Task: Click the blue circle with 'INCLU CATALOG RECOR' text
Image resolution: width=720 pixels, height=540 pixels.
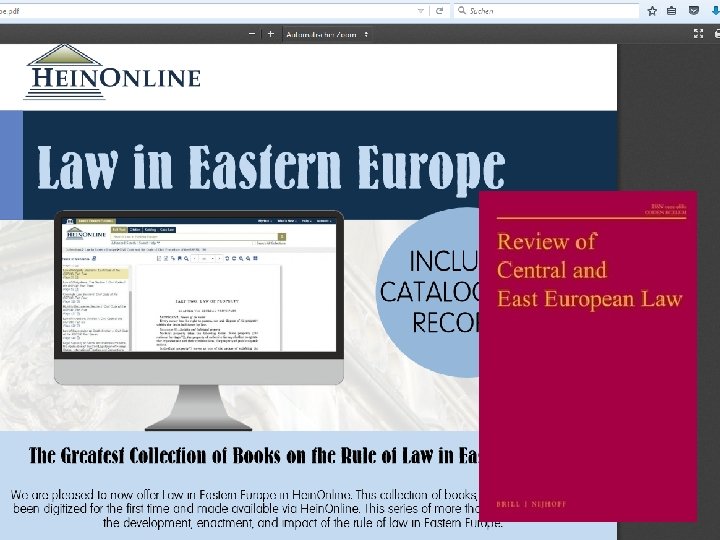Action: (x=428, y=292)
